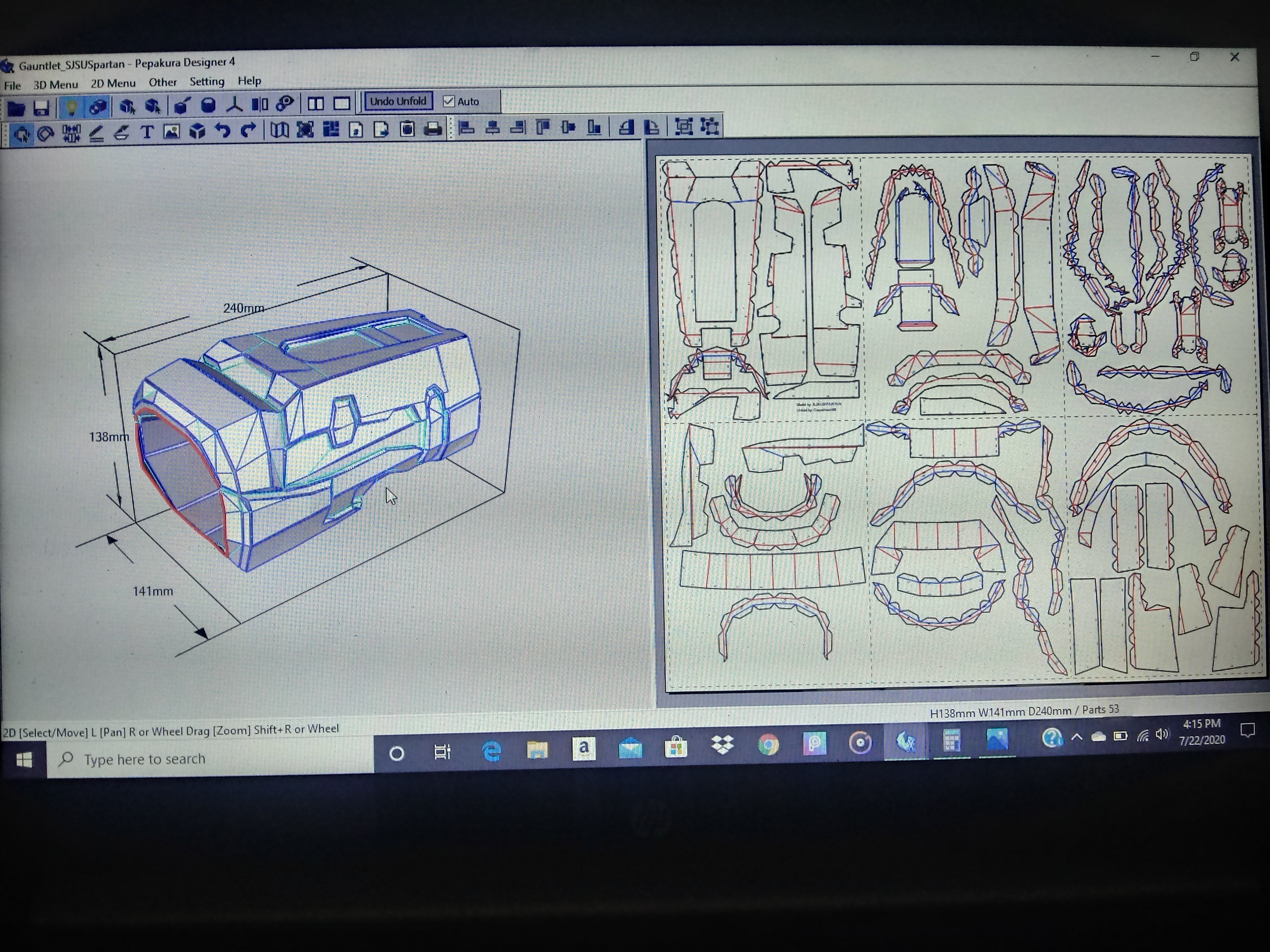This screenshot has width=1270, height=952.
Task: Open the notification action center
Action: pos(1247,730)
